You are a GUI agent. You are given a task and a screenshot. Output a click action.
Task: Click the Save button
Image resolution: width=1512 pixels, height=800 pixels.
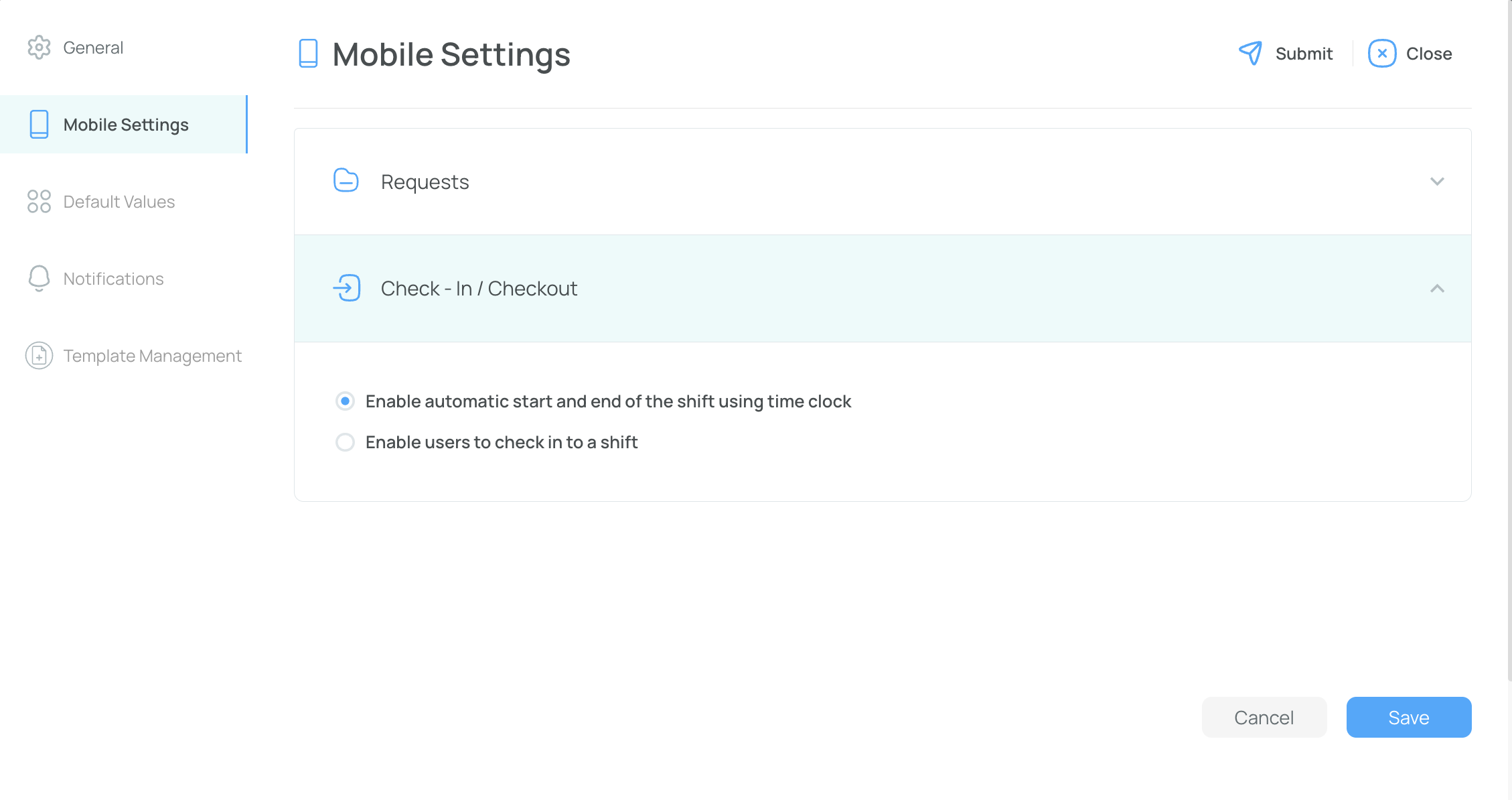click(x=1409, y=718)
